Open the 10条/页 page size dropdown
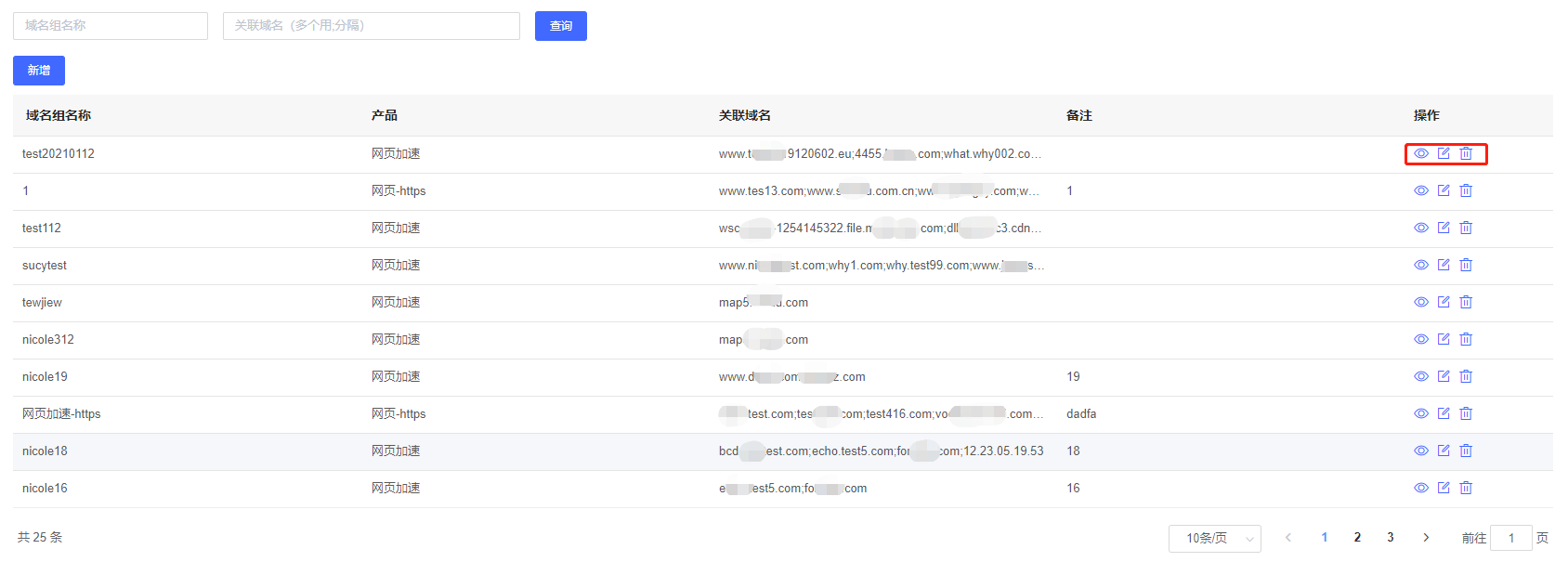1568x562 pixels. pyautogui.click(x=1215, y=538)
